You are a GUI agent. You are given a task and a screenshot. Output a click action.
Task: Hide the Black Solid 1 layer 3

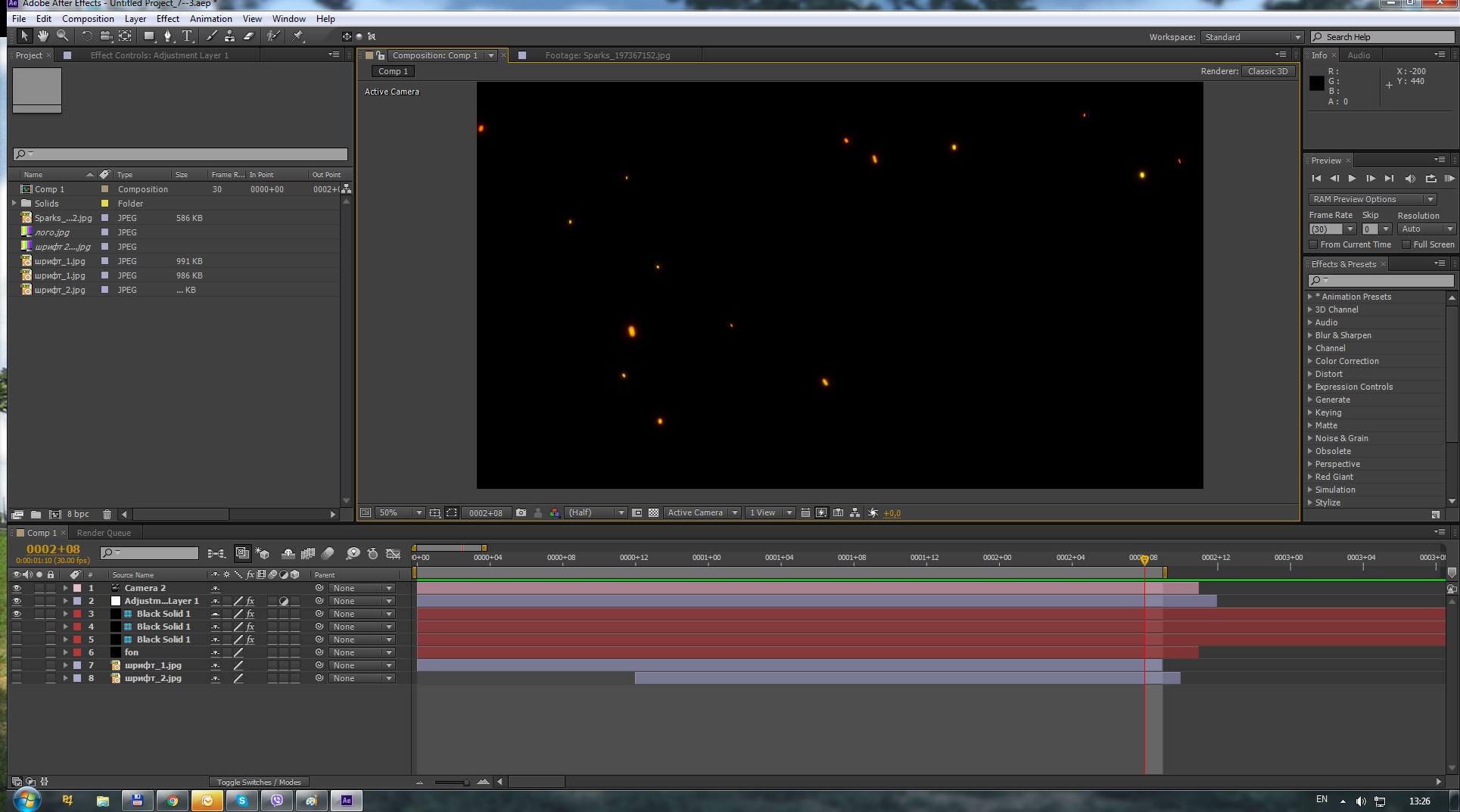17,614
